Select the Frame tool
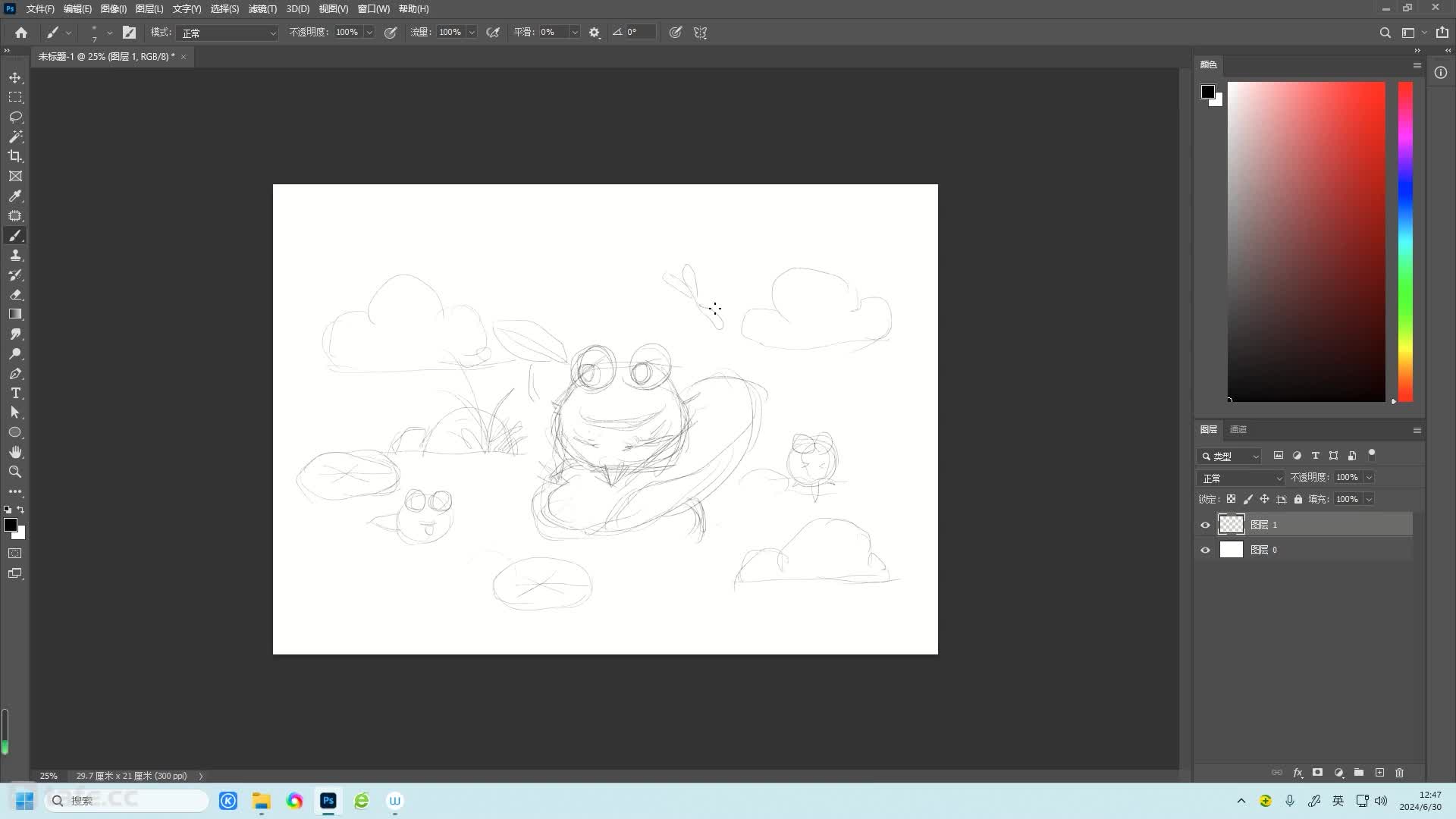Viewport: 1456px width, 819px height. pos(15,176)
